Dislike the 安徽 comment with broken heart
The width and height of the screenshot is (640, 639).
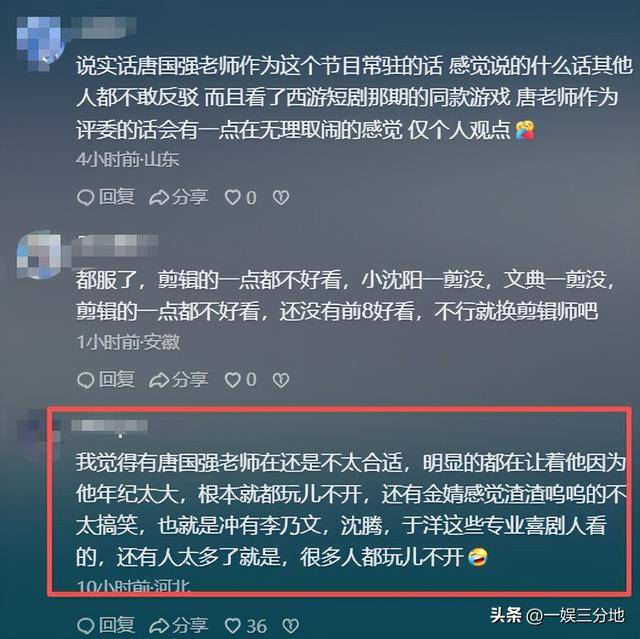click(x=281, y=380)
